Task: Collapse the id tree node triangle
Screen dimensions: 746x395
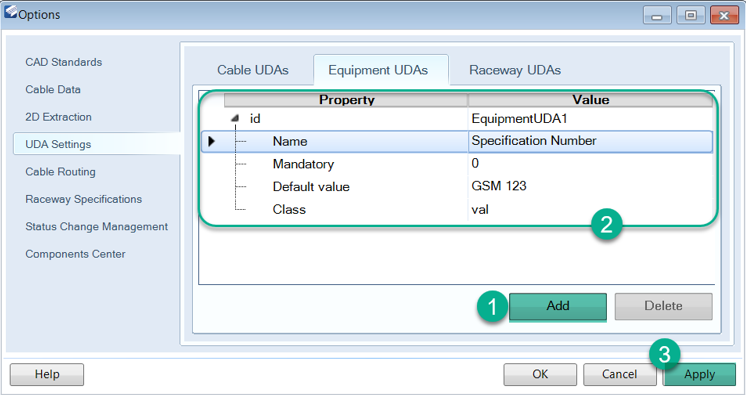Action: click(235, 118)
